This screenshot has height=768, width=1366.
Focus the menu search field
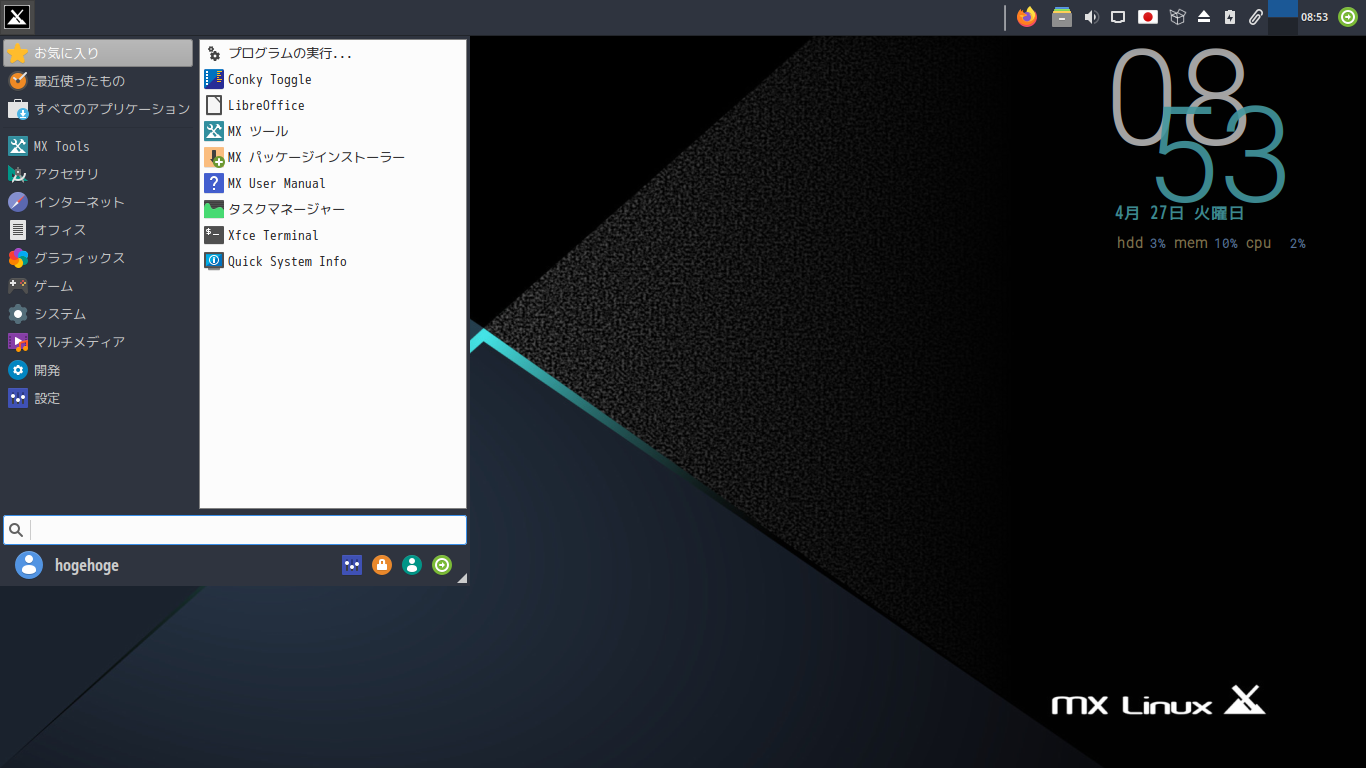pyautogui.click(x=235, y=530)
